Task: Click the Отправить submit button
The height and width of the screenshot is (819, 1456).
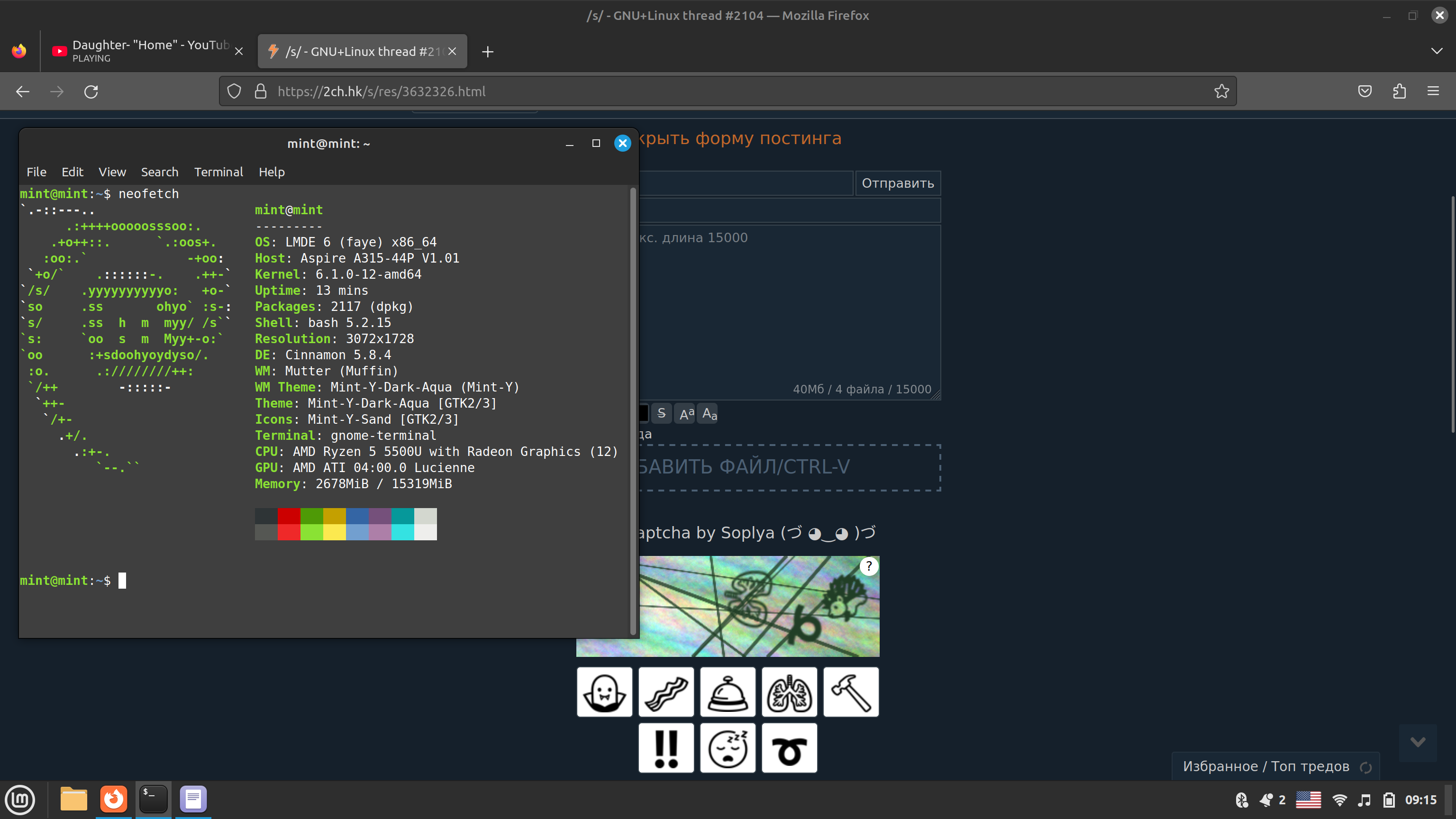Action: pyautogui.click(x=897, y=183)
